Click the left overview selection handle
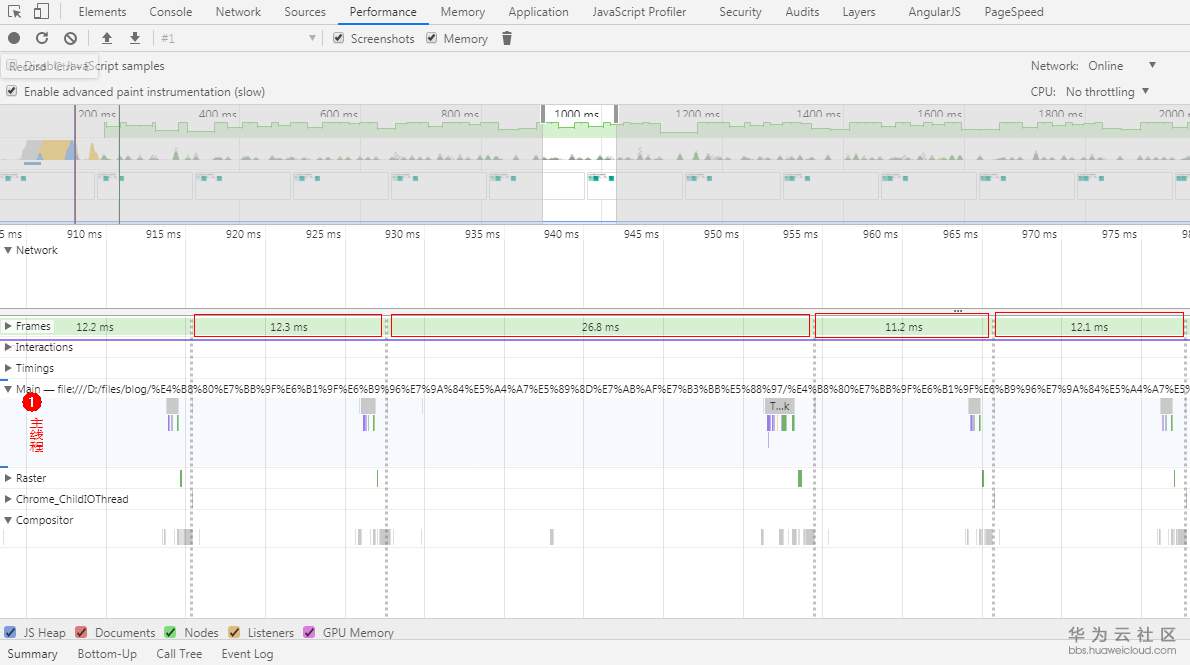The height and width of the screenshot is (665, 1190). 543,114
